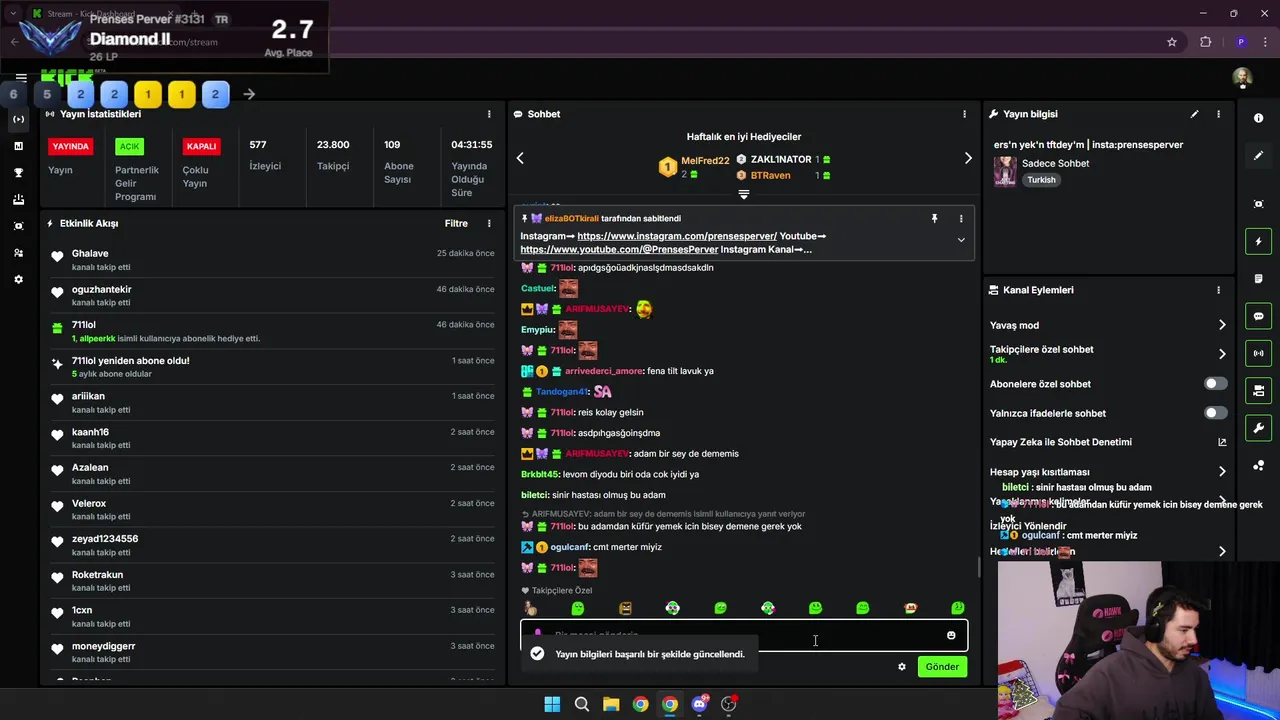Open Yapay Zeka ile Sohbet Denetimi link
Viewport: 1280px width, 720px height.
point(1222,442)
